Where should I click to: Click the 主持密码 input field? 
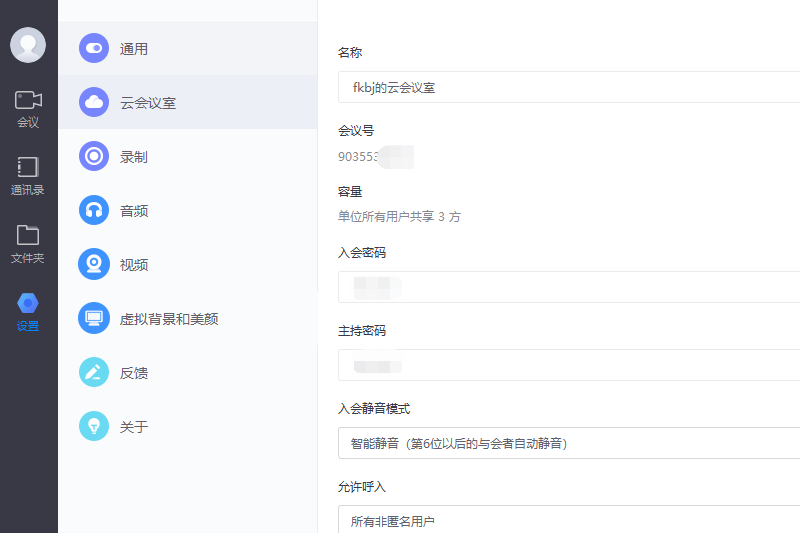pyautogui.click(x=568, y=365)
